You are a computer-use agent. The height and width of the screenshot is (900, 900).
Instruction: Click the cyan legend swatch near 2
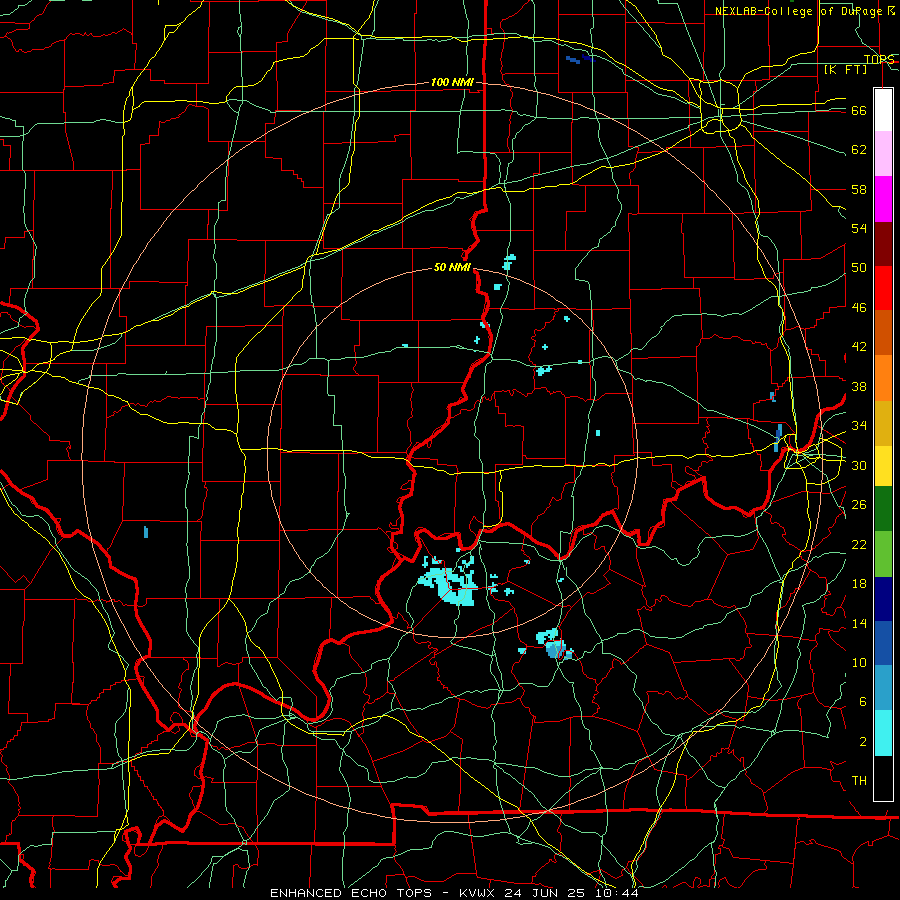tap(883, 733)
